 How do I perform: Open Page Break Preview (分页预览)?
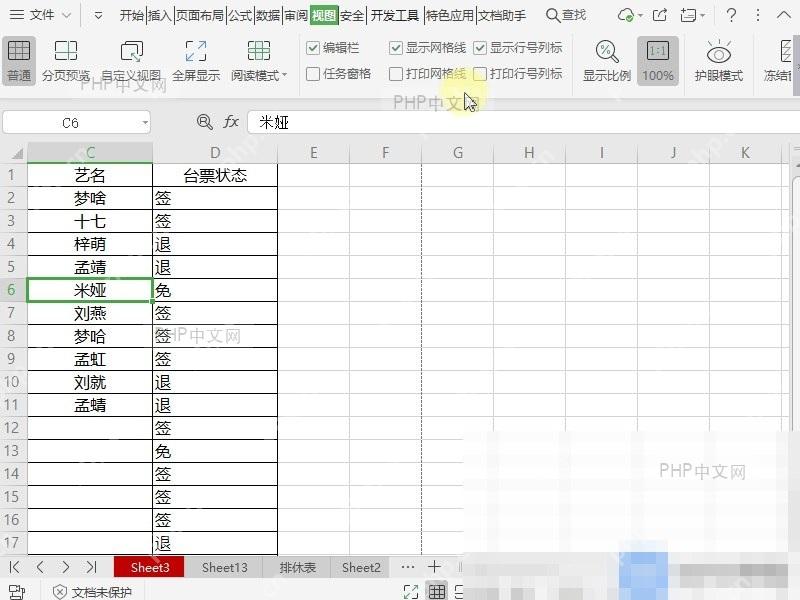[66, 61]
